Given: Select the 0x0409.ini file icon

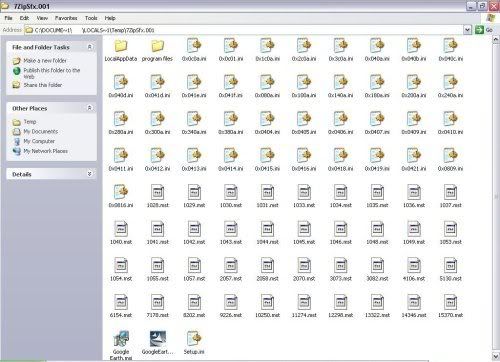Looking at the screenshot, I should pos(414,119).
